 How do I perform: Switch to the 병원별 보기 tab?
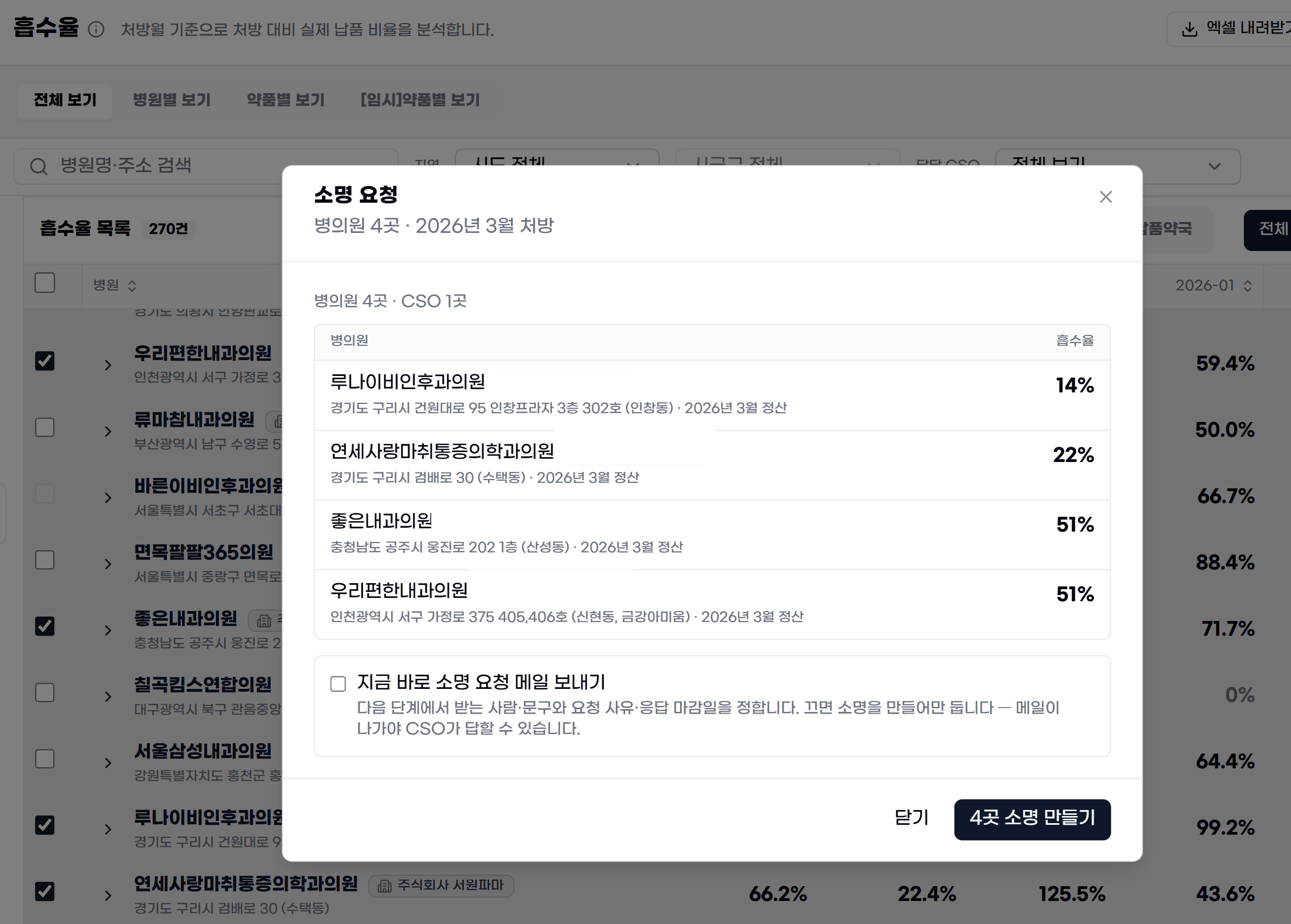[172, 100]
